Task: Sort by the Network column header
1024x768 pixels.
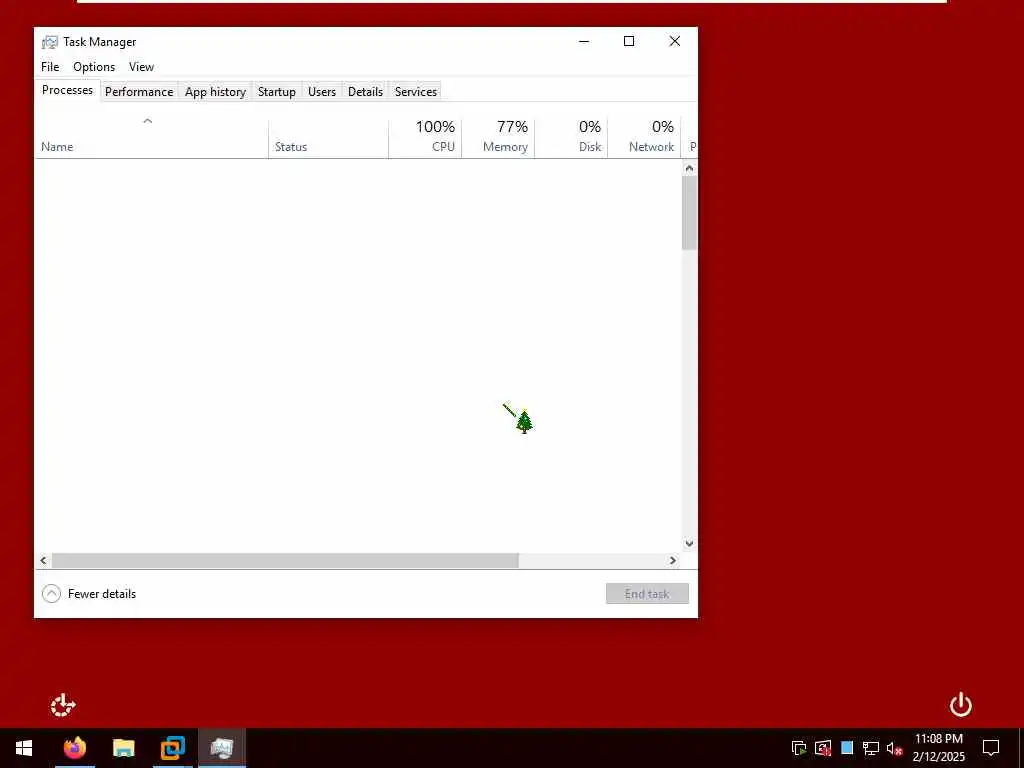Action: point(645,138)
